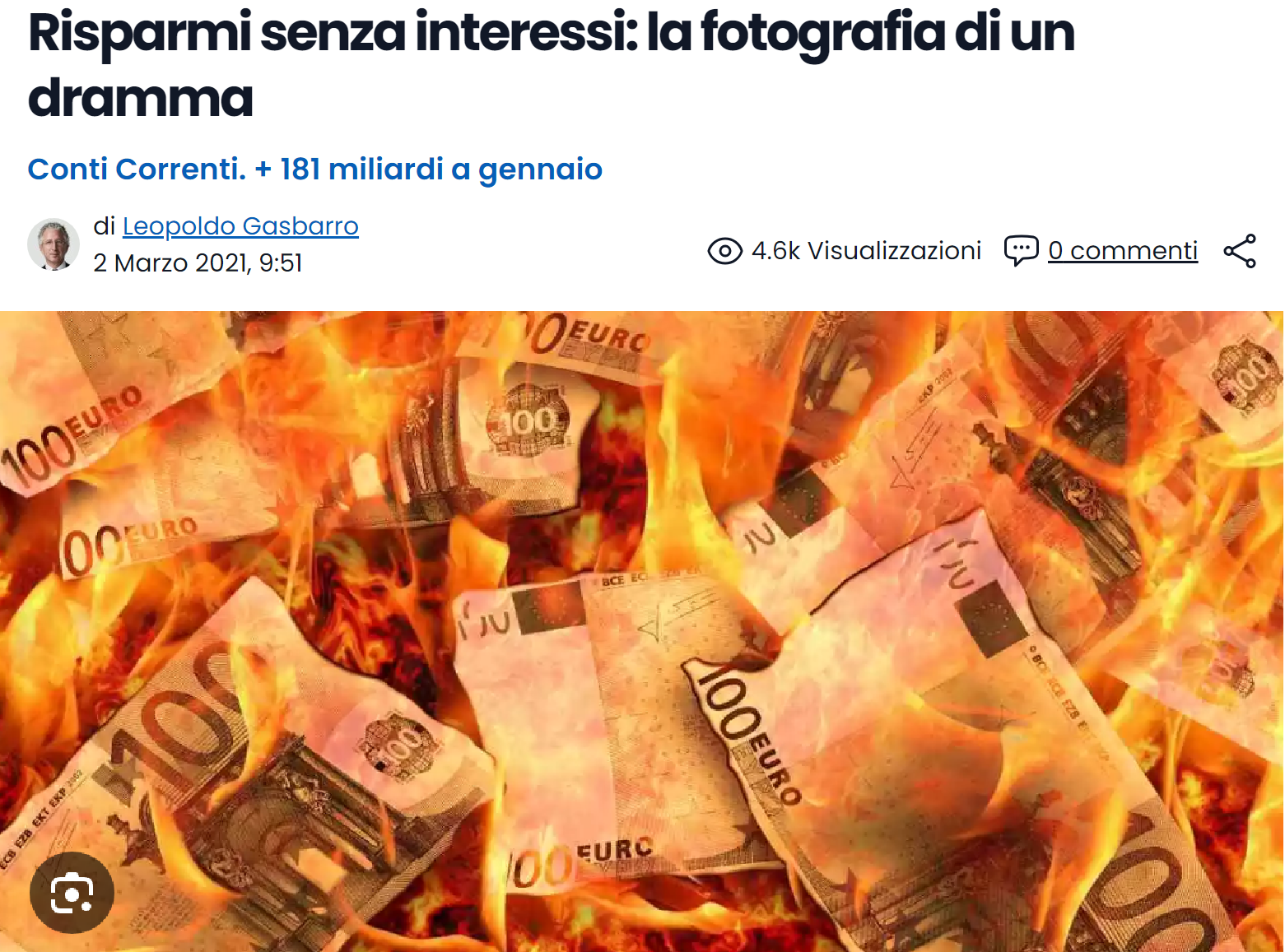Click the word "dramma" in the headline

coord(140,99)
